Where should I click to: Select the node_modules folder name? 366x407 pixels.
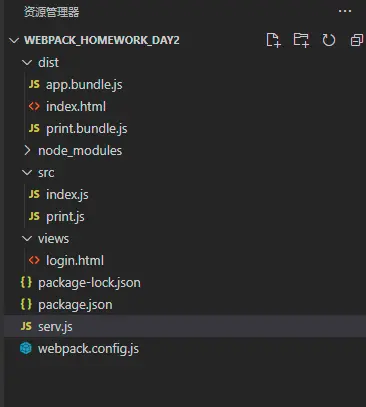(80, 151)
